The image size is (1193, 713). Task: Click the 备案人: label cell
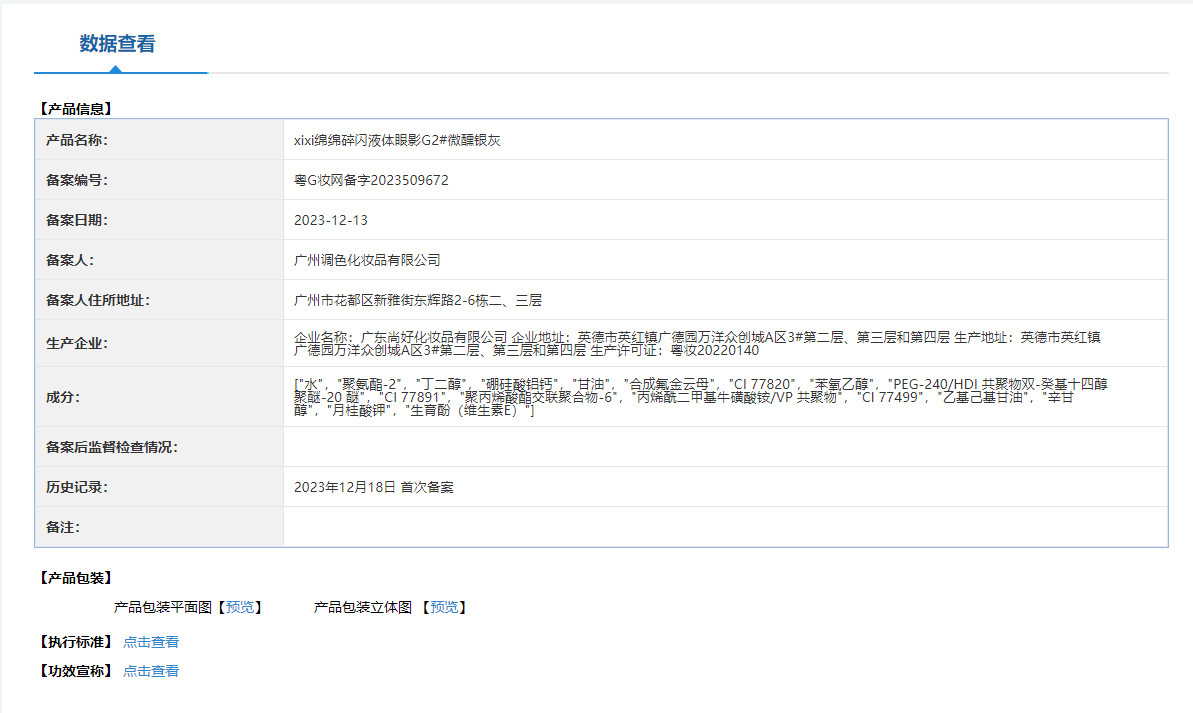coord(159,260)
